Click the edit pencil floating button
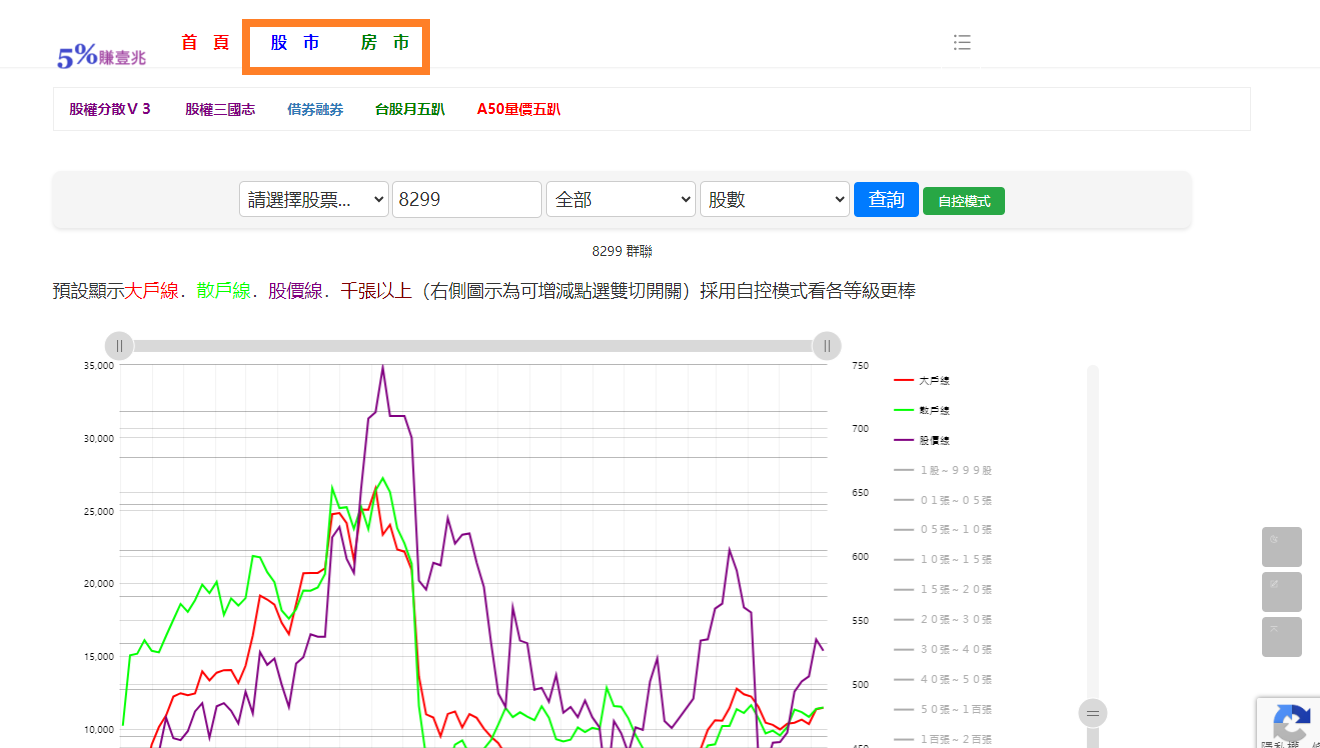 click(x=1282, y=592)
